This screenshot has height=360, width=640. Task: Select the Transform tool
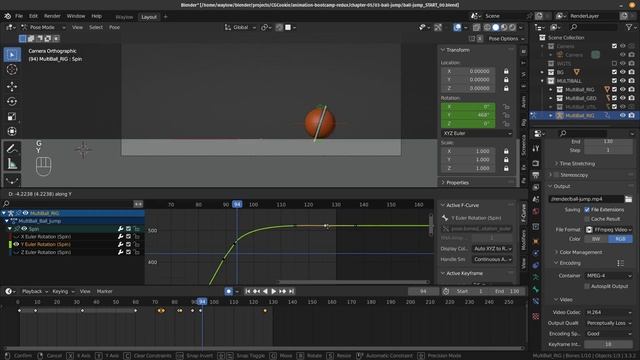click(x=12, y=131)
